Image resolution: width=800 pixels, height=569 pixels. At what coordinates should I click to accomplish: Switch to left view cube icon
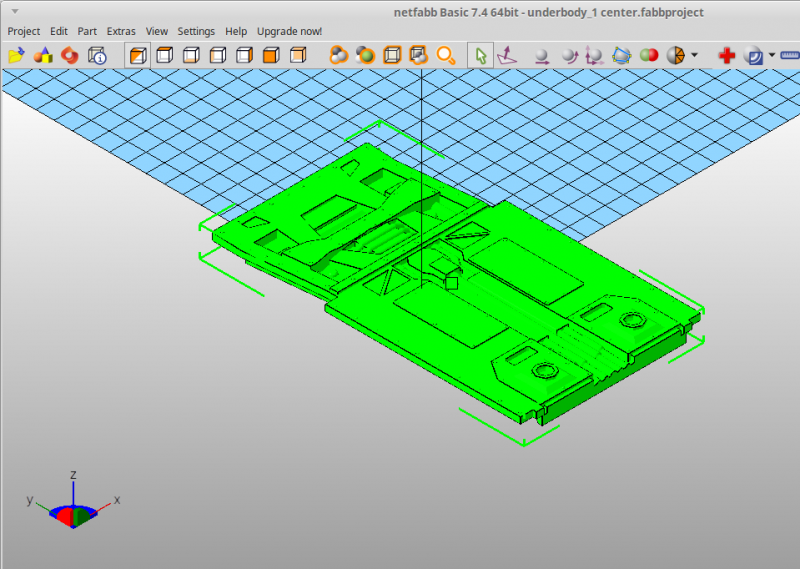click(218, 55)
